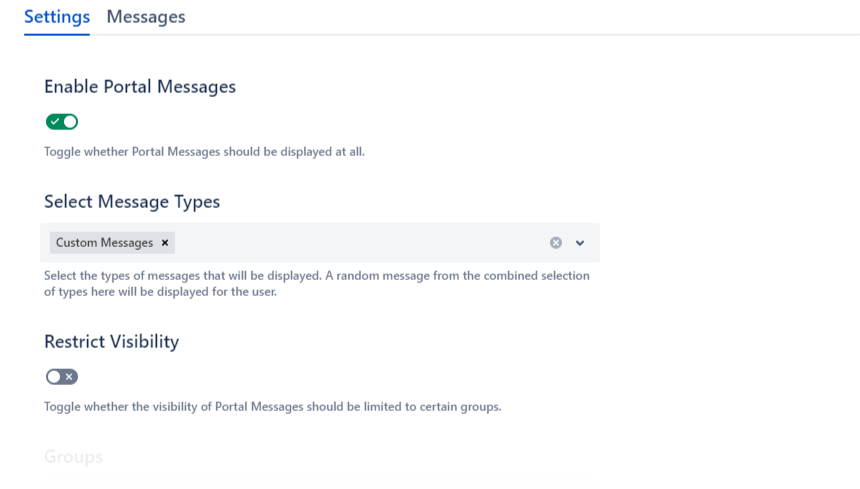The height and width of the screenshot is (489, 860).
Task: Click the Custom Messages tag label
Action: 104,243
